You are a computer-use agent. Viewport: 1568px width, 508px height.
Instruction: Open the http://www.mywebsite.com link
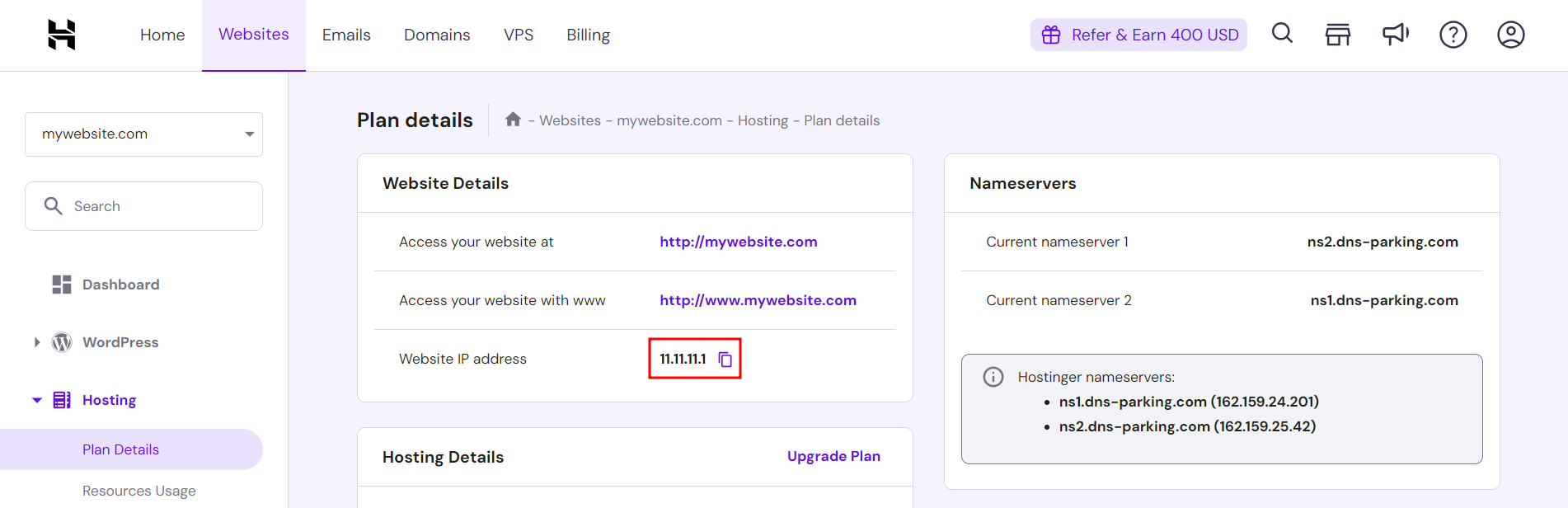pos(758,300)
